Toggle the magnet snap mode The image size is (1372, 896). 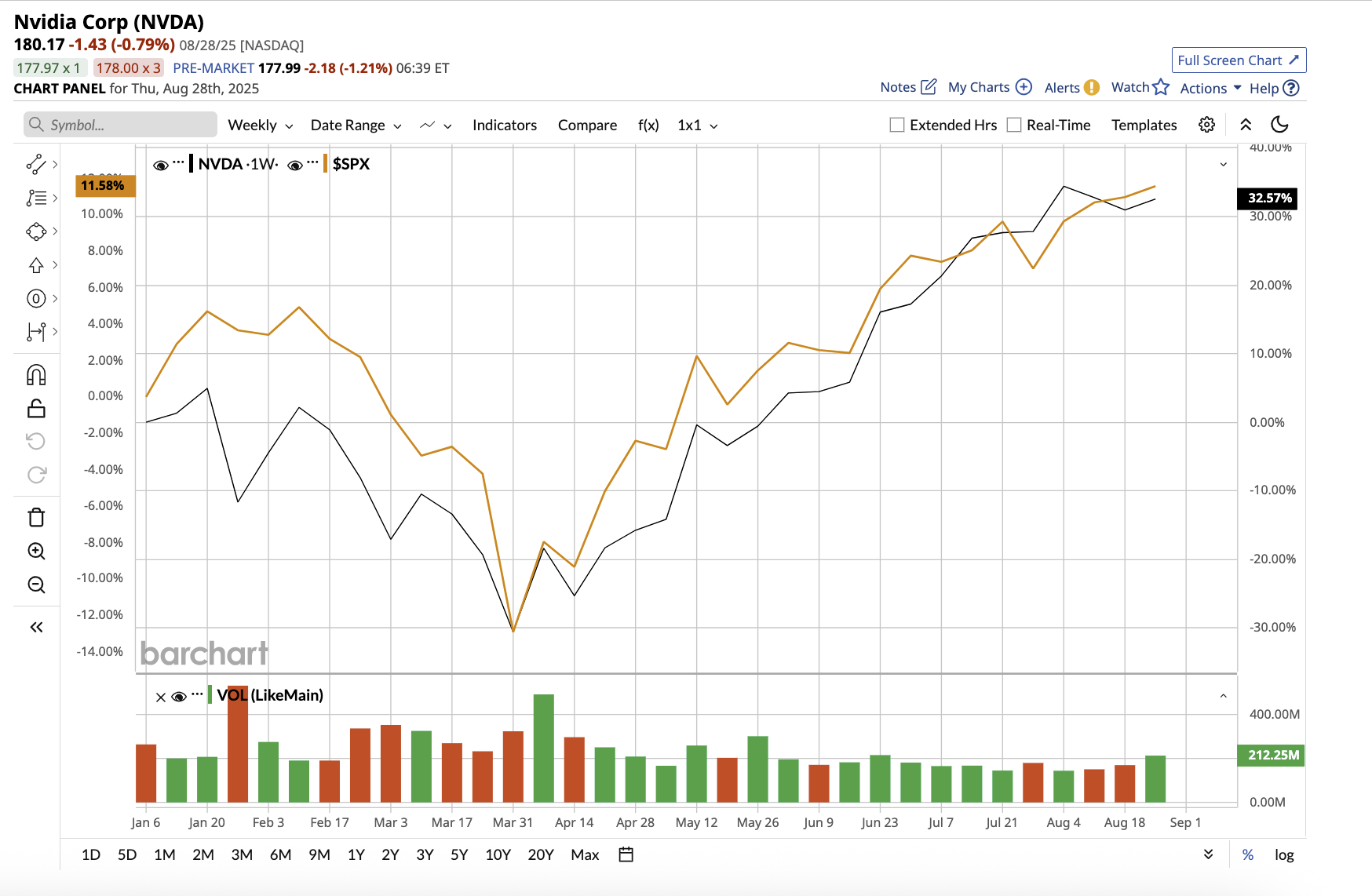tap(36, 375)
